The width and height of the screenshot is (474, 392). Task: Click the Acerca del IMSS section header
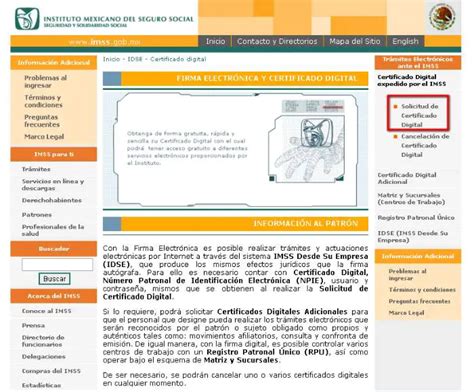tap(54, 296)
